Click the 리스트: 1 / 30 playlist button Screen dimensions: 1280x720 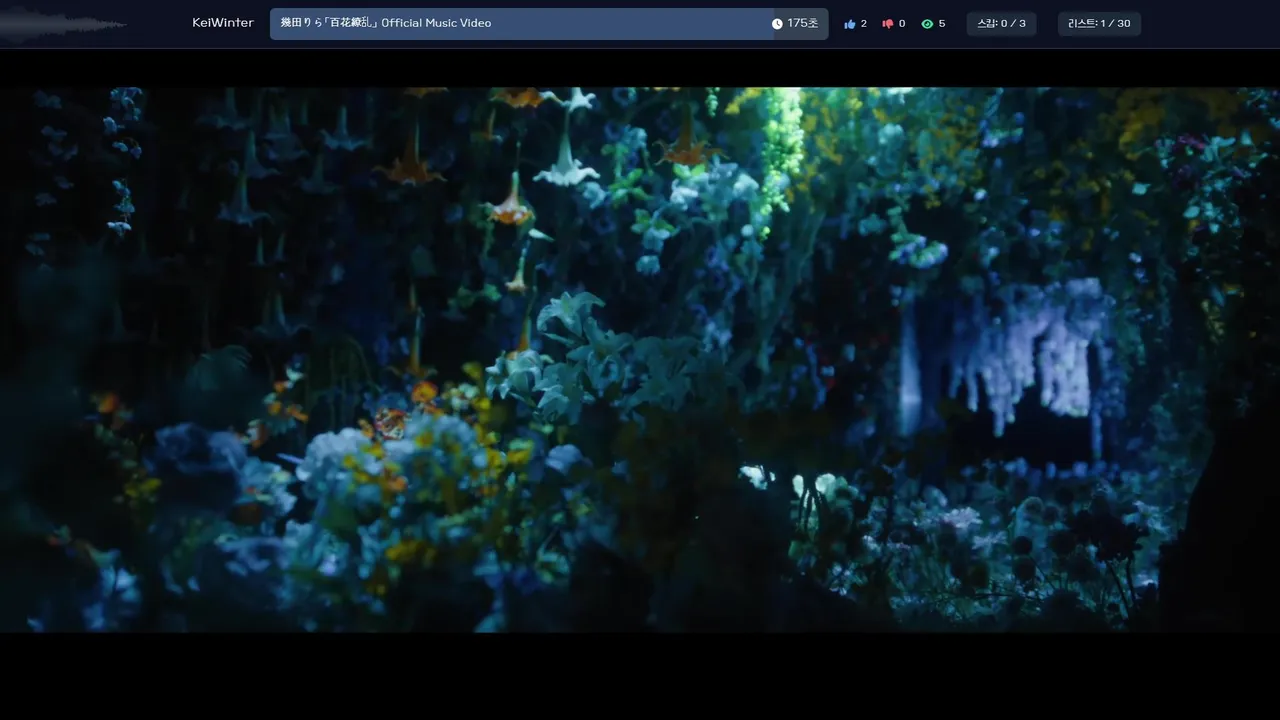click(x=1099, y=24)
